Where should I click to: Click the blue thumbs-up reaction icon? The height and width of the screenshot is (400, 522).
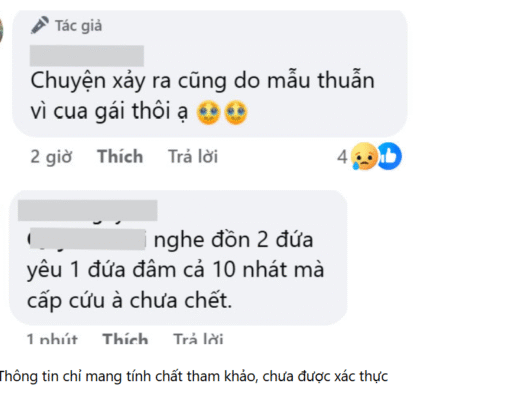[x=389, y=156]
